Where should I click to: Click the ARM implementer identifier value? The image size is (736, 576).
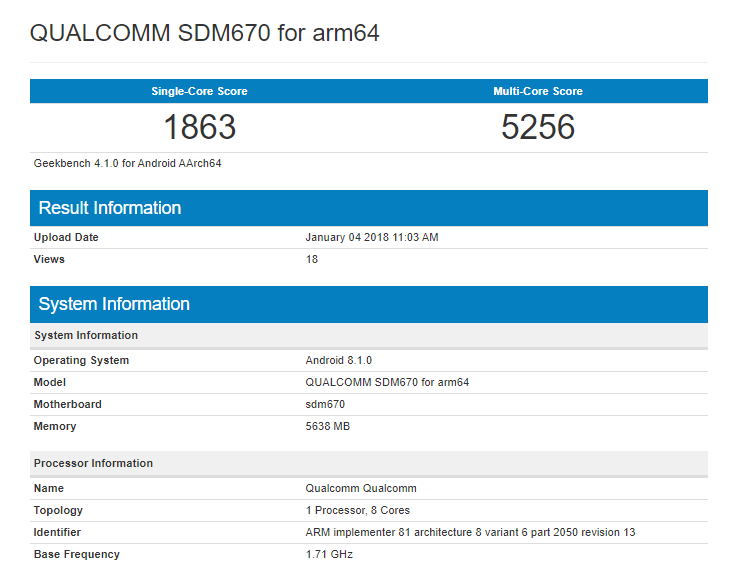click(x=469, y=532)
